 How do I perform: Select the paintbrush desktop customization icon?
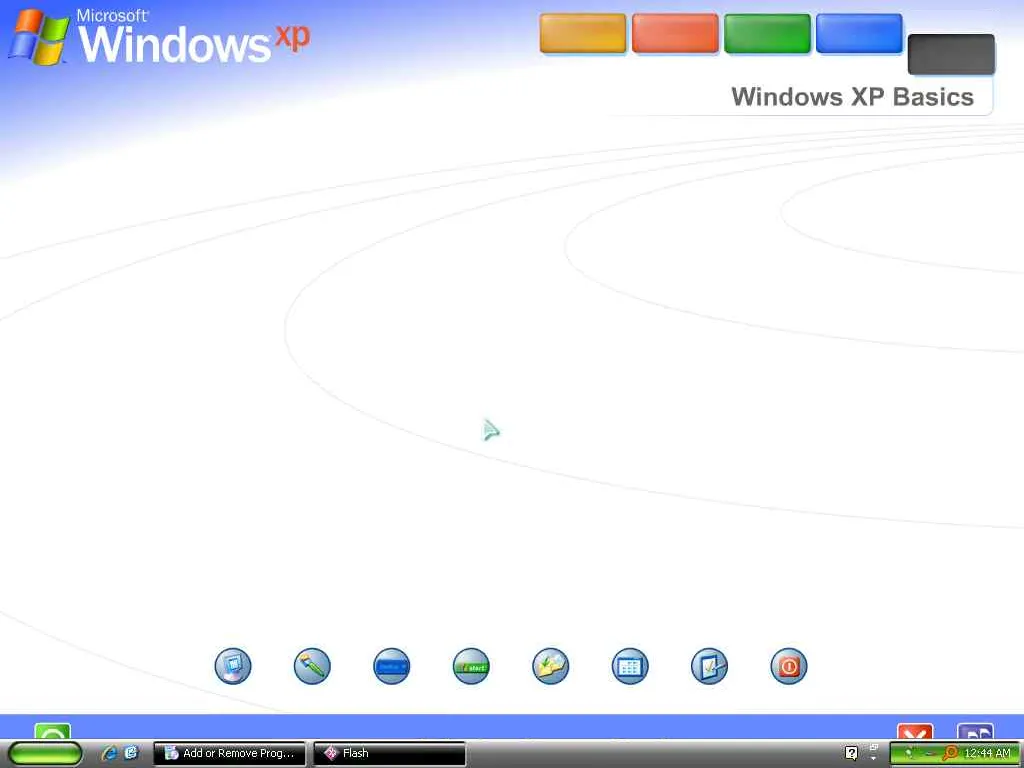click(x=312, y=666)
